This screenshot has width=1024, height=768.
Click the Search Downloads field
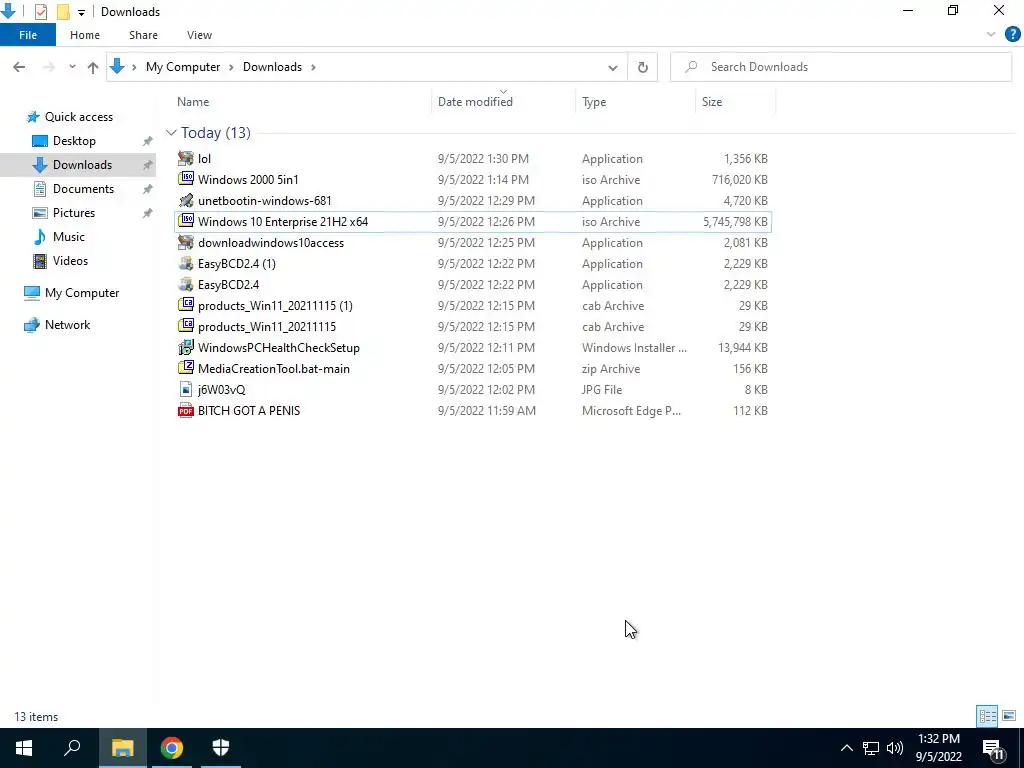pos(841,67)
